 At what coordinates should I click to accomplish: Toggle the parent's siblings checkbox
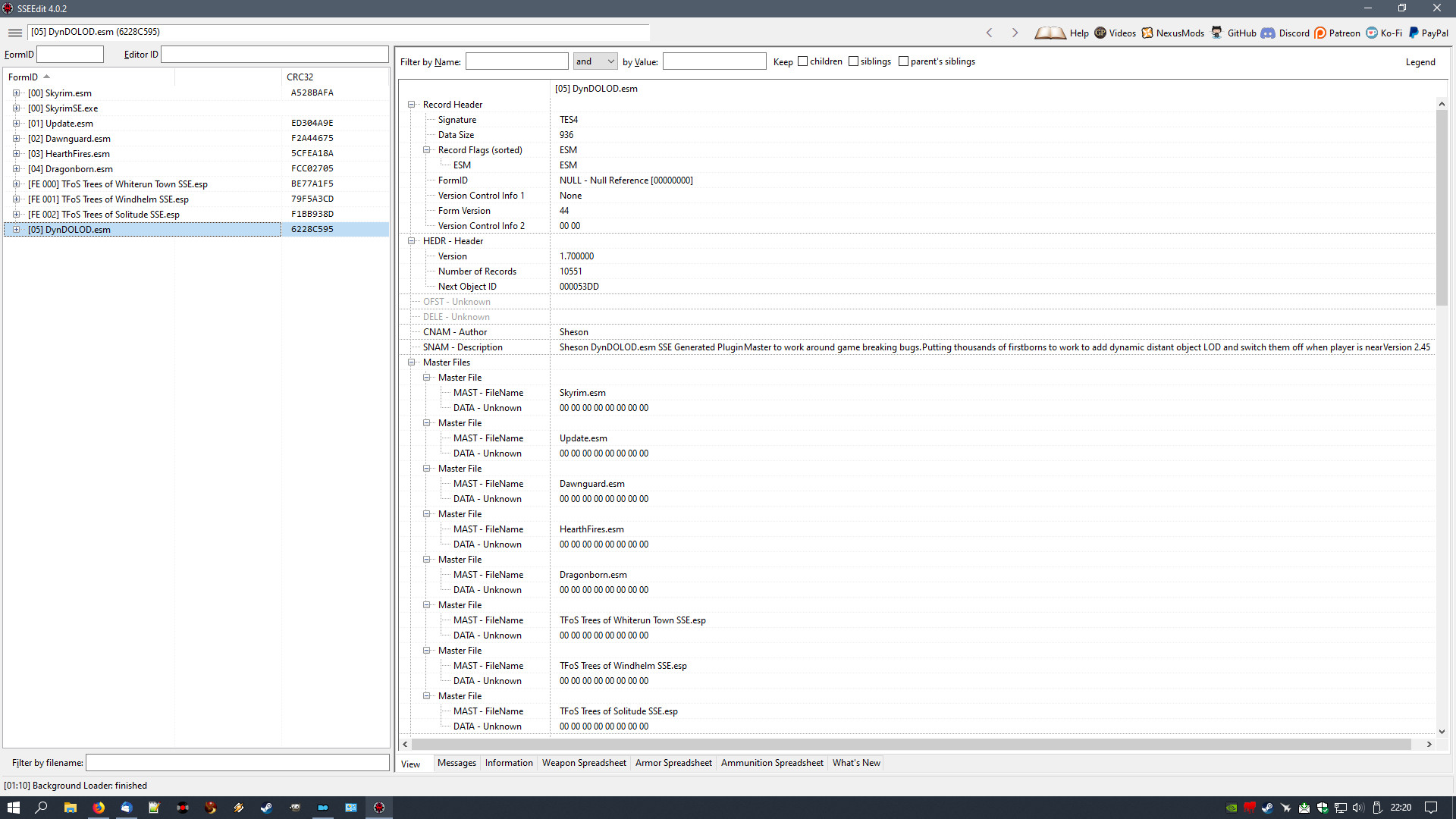pyautogui.click(x=903, y=61)
